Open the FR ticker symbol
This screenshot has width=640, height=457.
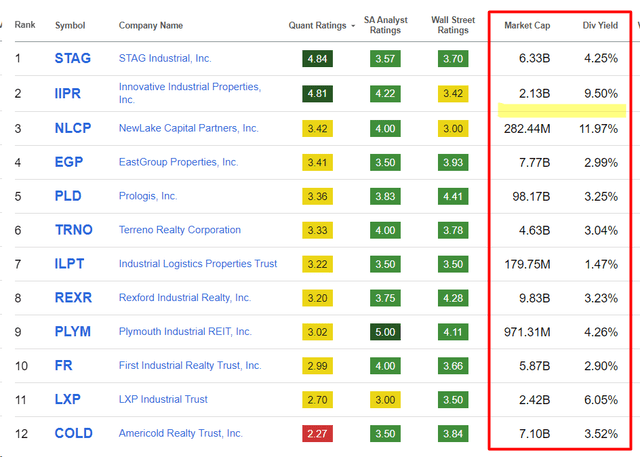63,365
